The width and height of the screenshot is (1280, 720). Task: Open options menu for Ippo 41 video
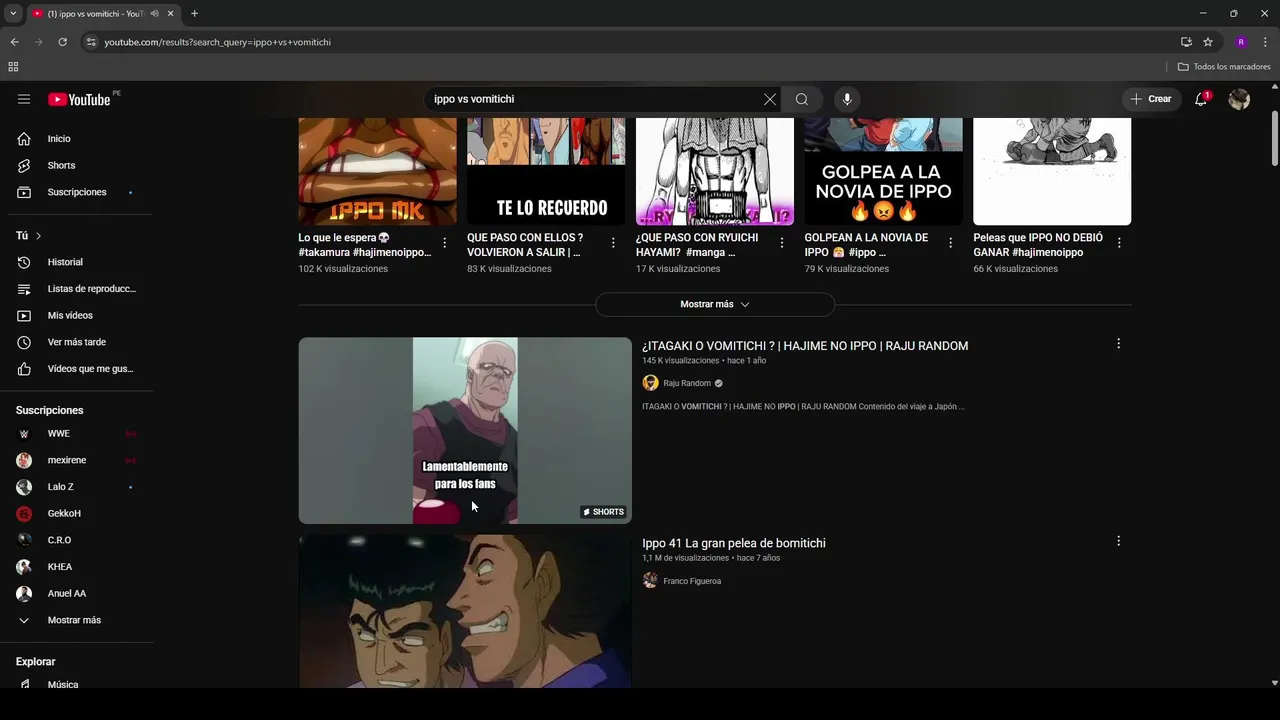[1118, 541]
